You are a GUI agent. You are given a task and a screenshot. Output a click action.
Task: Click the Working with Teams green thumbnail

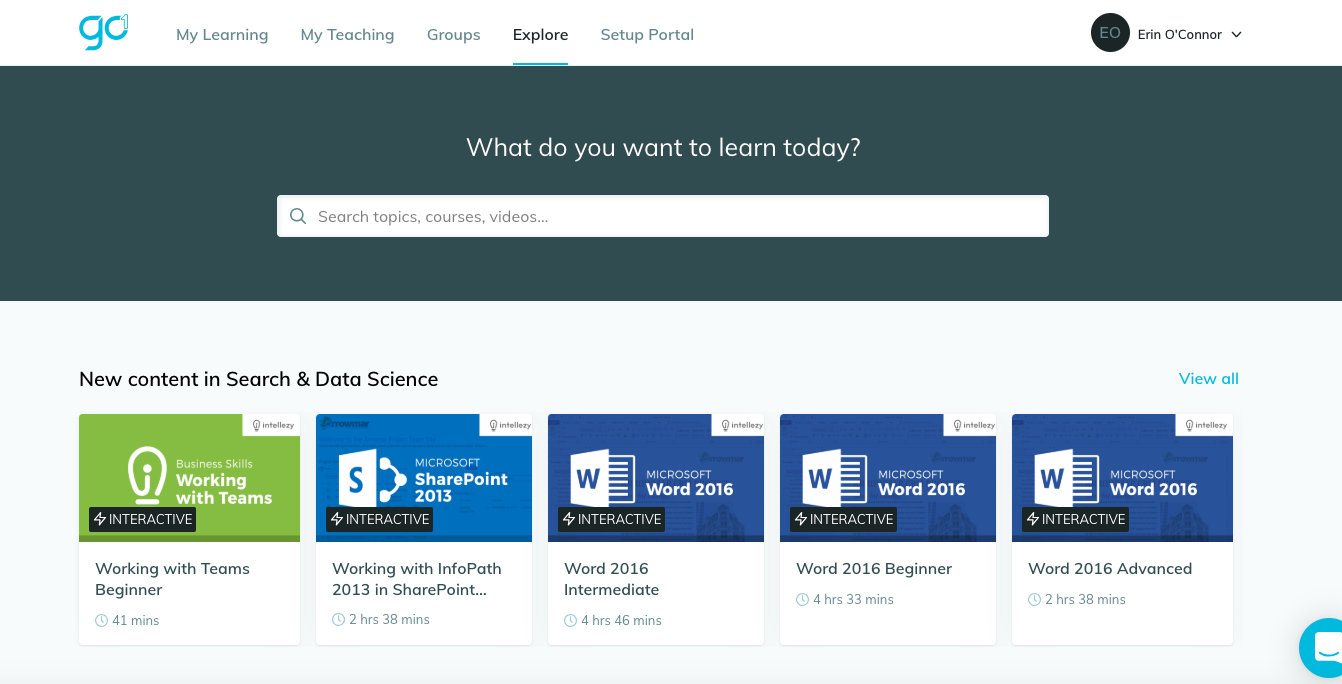189,478
